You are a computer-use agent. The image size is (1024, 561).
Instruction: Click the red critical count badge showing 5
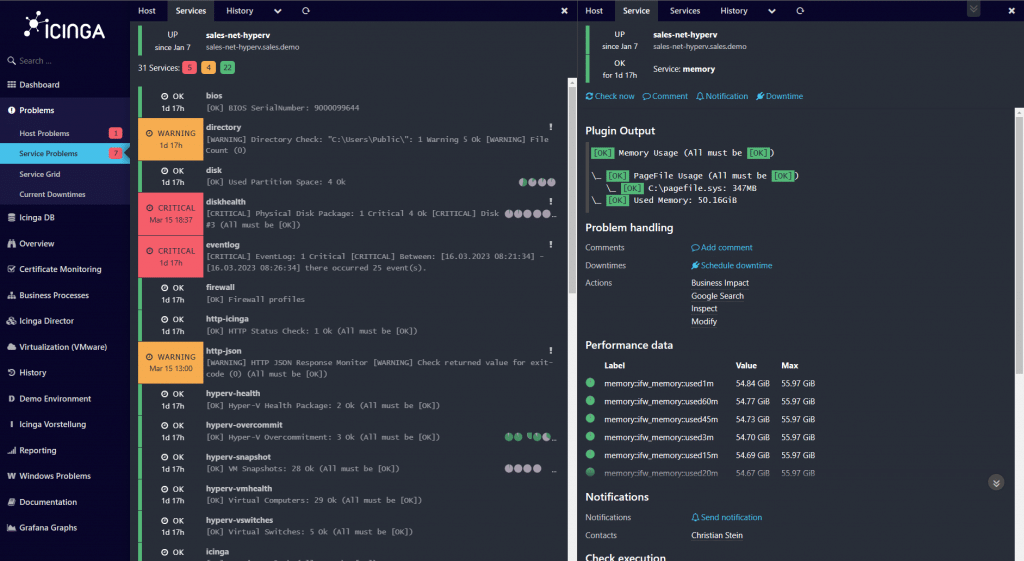click(x=189, y=68)
